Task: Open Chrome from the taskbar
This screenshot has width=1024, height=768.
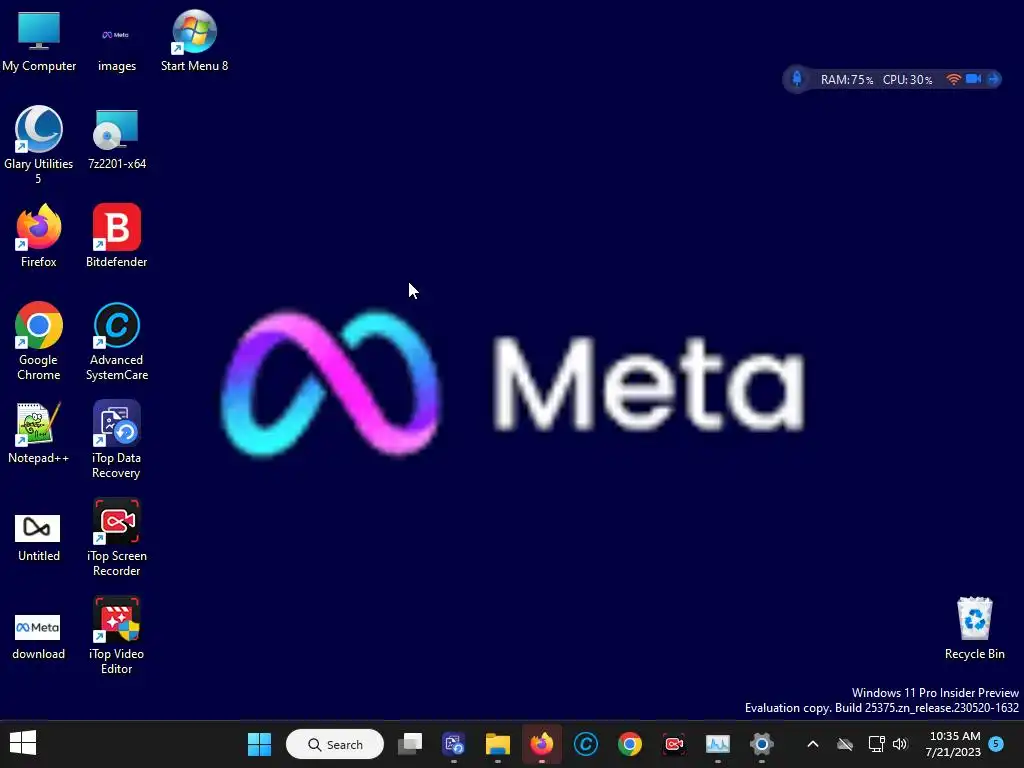Action: point(630,744)
